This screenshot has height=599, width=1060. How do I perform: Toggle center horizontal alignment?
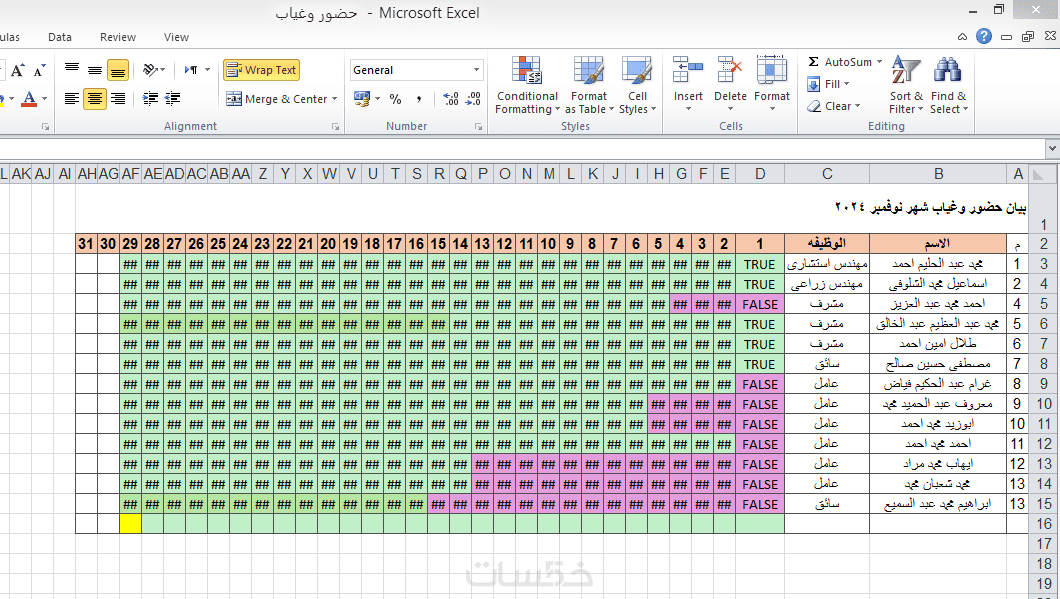pos(95,99)
